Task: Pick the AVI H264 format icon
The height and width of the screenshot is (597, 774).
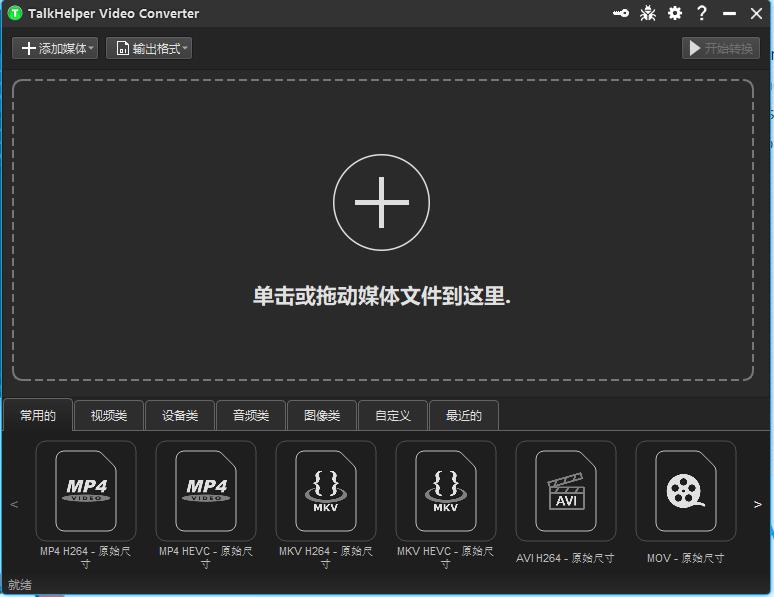Action: click(566, 491)
